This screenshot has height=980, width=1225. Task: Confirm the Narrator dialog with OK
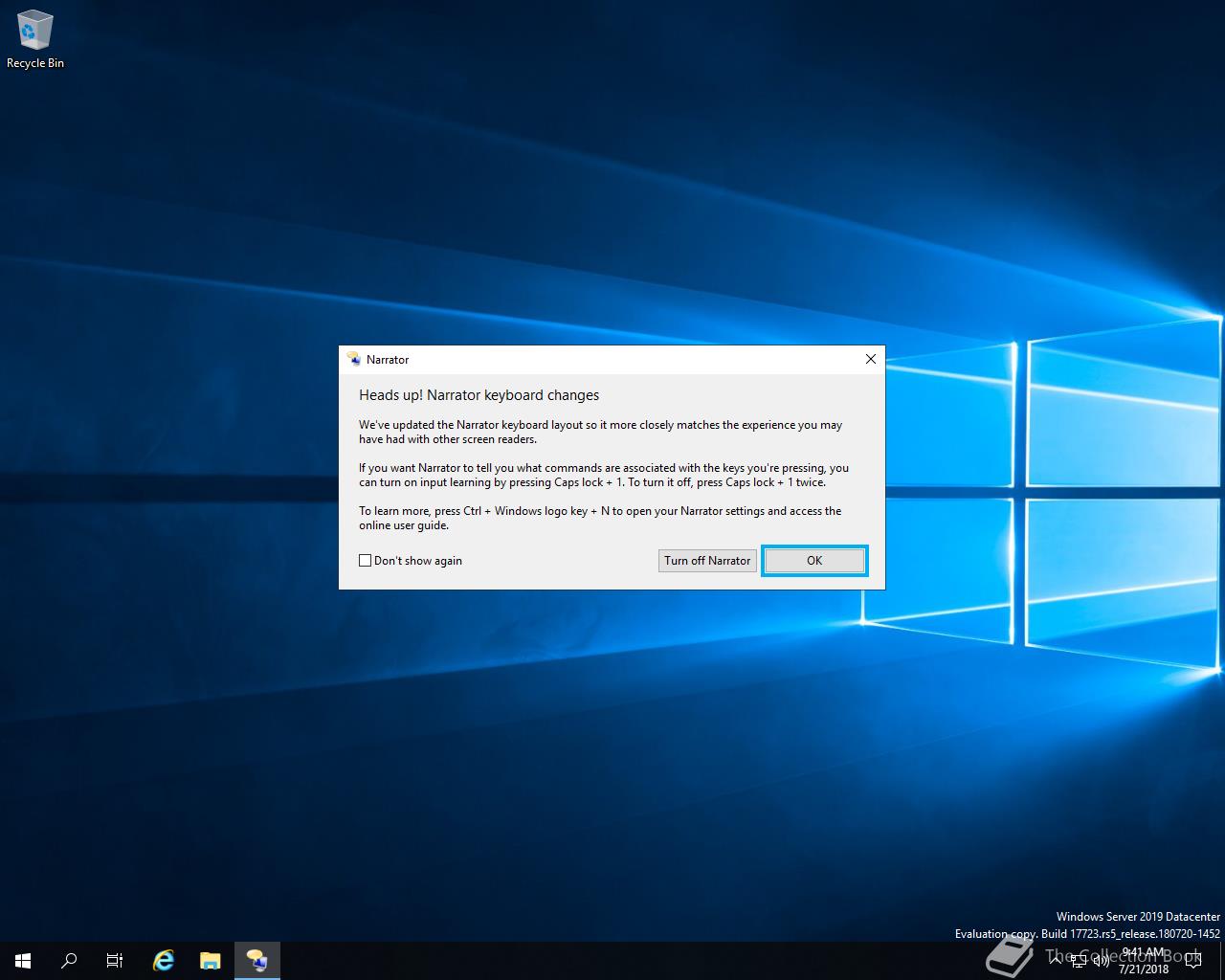click(x=814, y=561)
